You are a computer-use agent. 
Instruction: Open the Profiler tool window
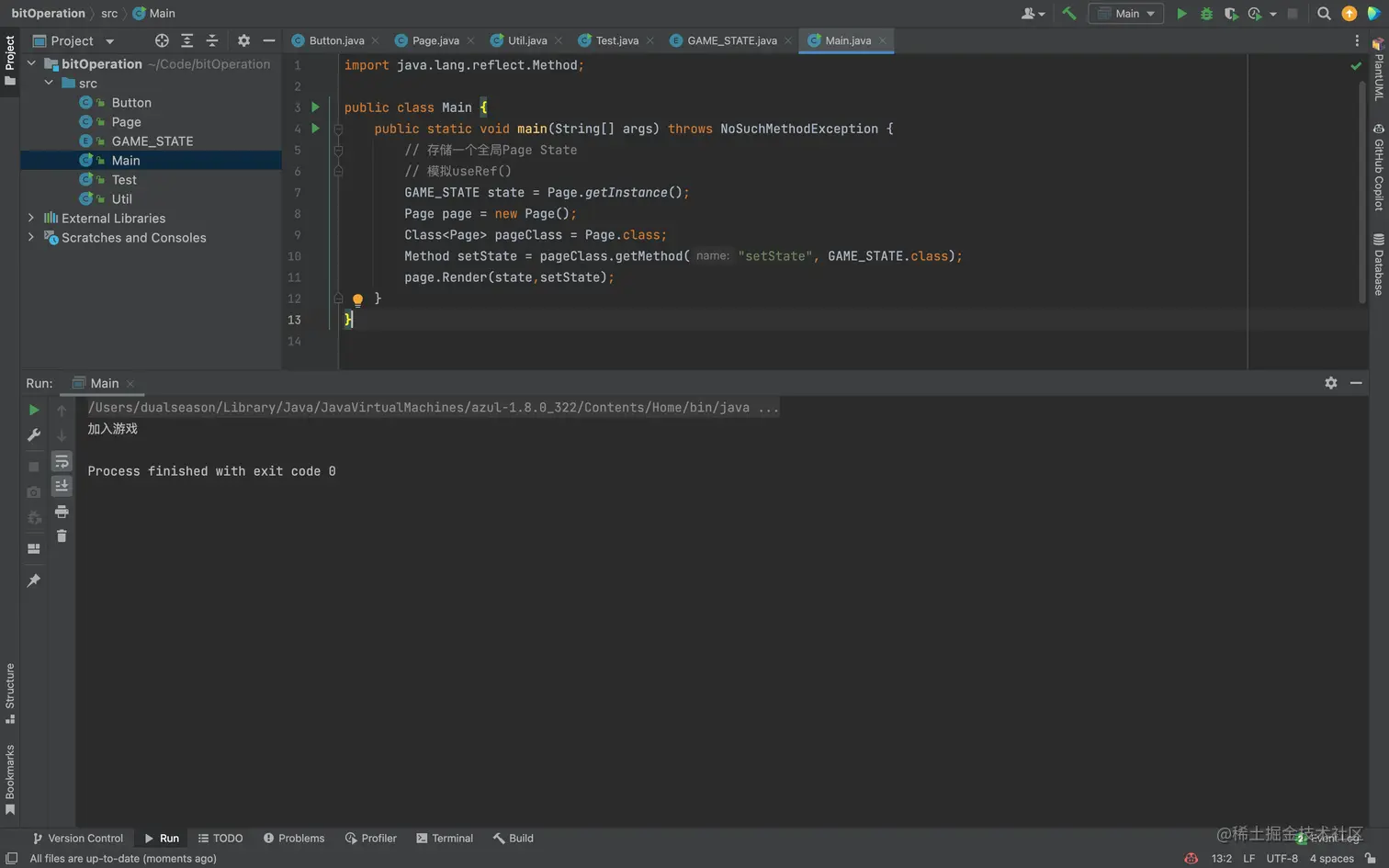371,839
